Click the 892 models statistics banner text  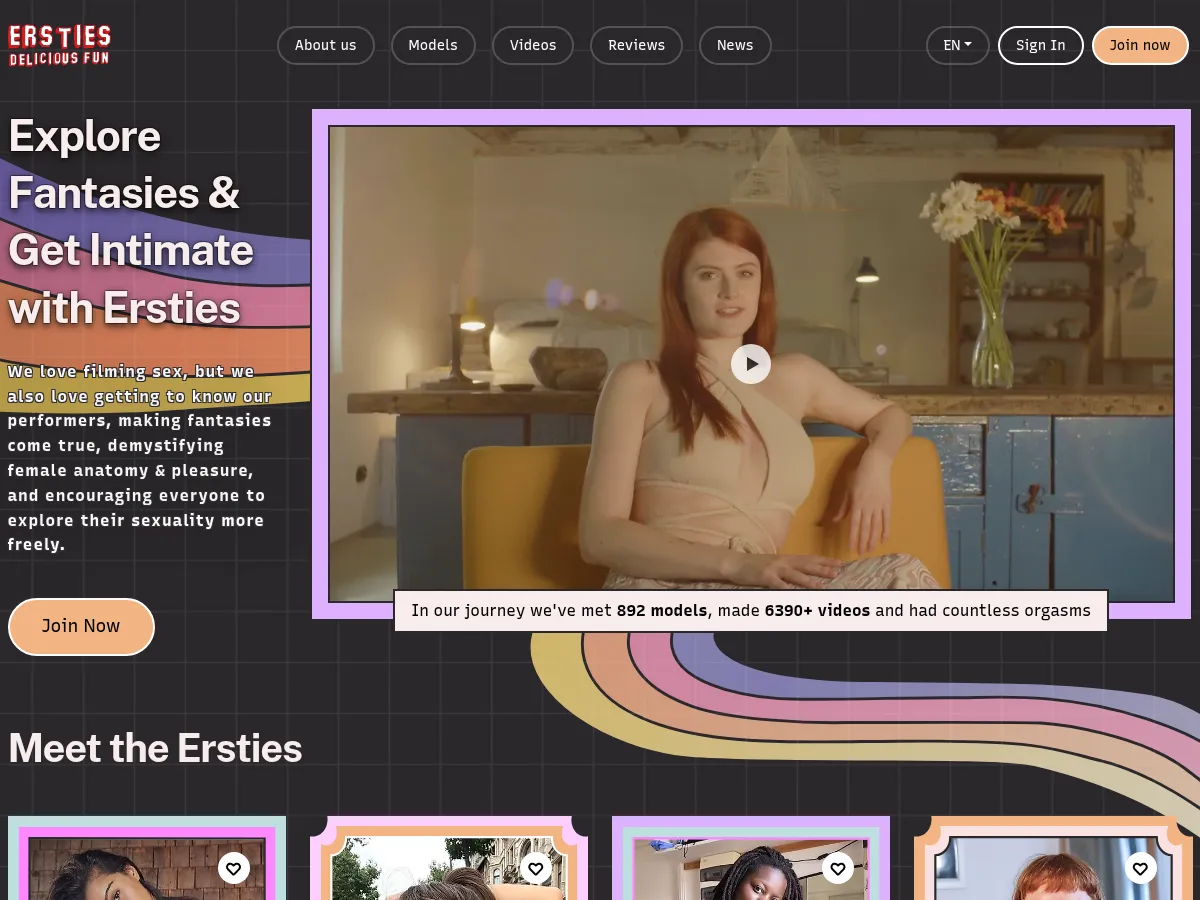pyautogui.click(x=751, y=610)
